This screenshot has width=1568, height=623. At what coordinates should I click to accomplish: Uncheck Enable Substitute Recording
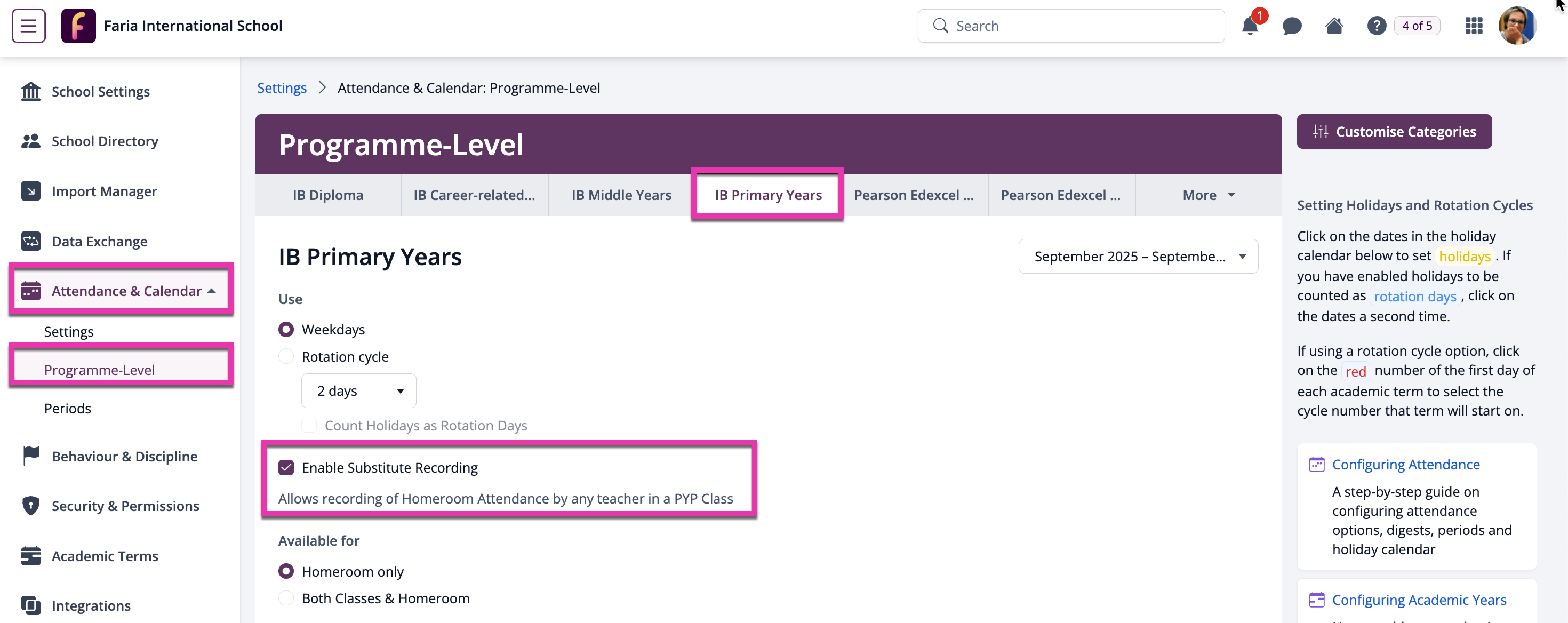point(286,468)
